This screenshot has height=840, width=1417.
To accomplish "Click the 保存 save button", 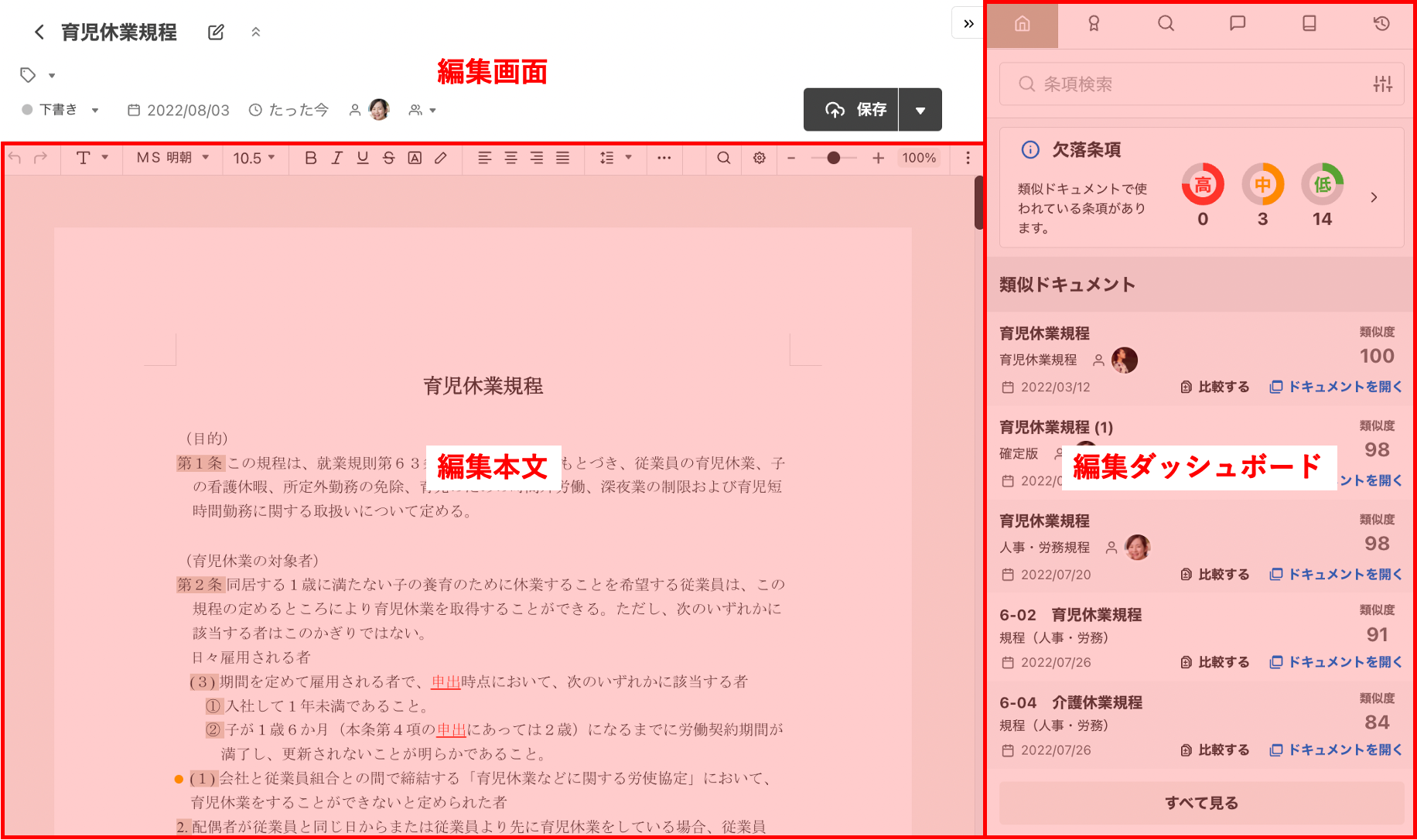I will click(852, 110).
